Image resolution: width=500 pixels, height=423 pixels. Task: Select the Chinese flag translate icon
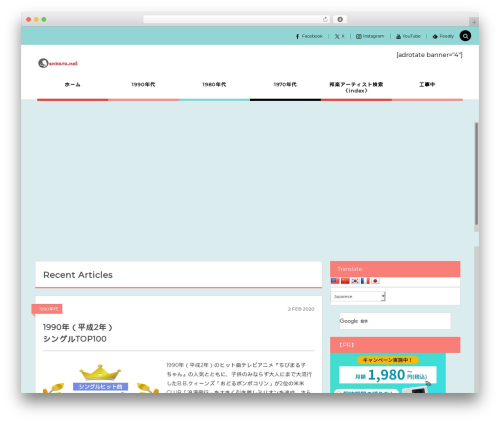point(345,281)
